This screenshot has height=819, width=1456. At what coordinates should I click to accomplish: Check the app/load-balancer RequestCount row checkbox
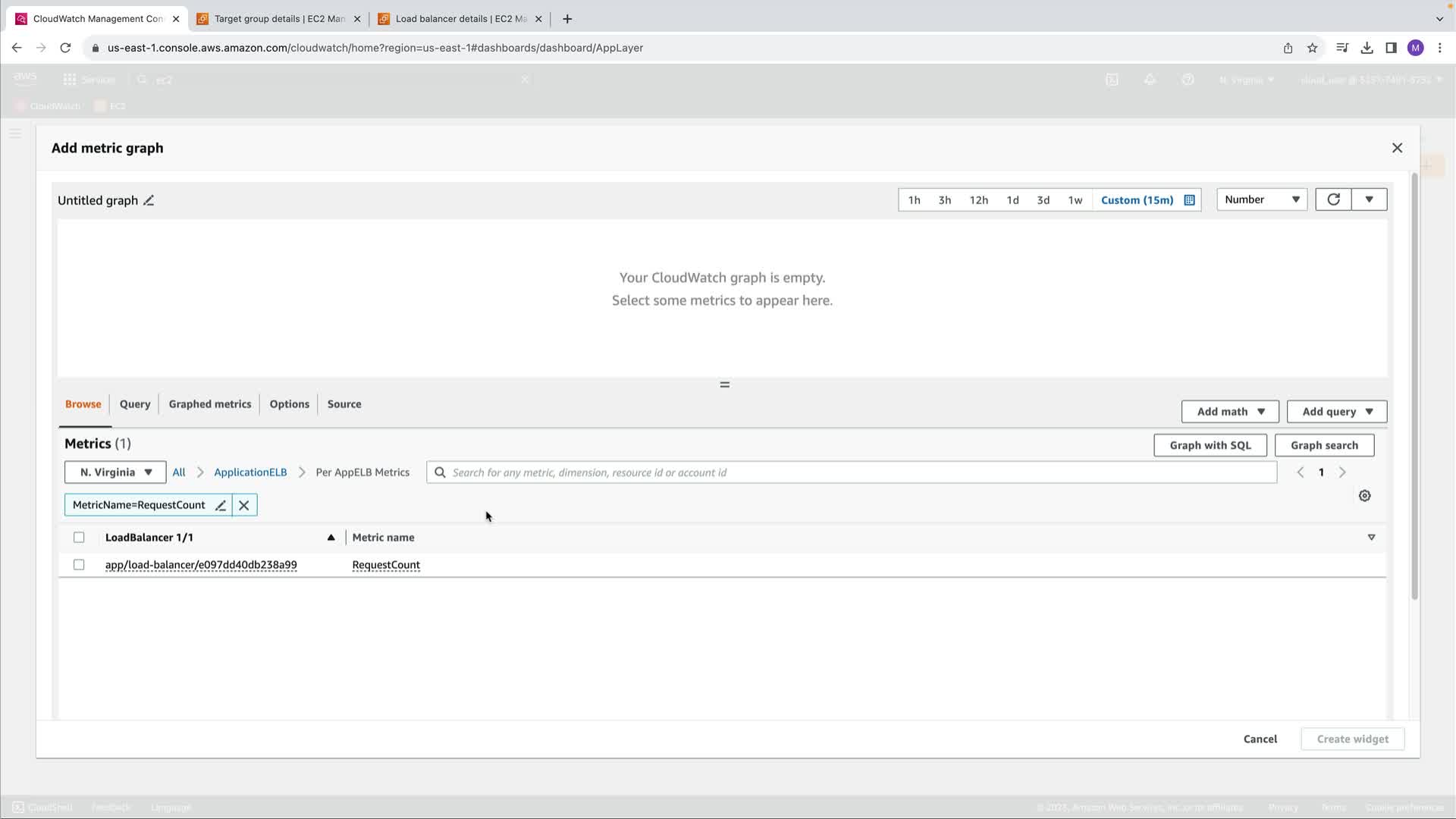79,565
